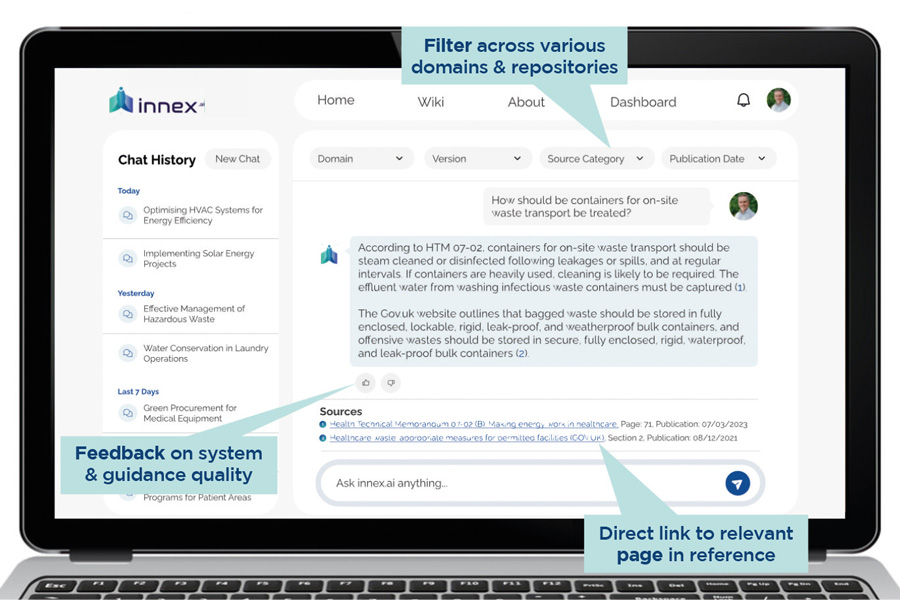Click the bullet icon of the Health Technical Memorandum source
The width and height of the screenshot is (900, 600).
pyautogui.click(x=323, y=424)
